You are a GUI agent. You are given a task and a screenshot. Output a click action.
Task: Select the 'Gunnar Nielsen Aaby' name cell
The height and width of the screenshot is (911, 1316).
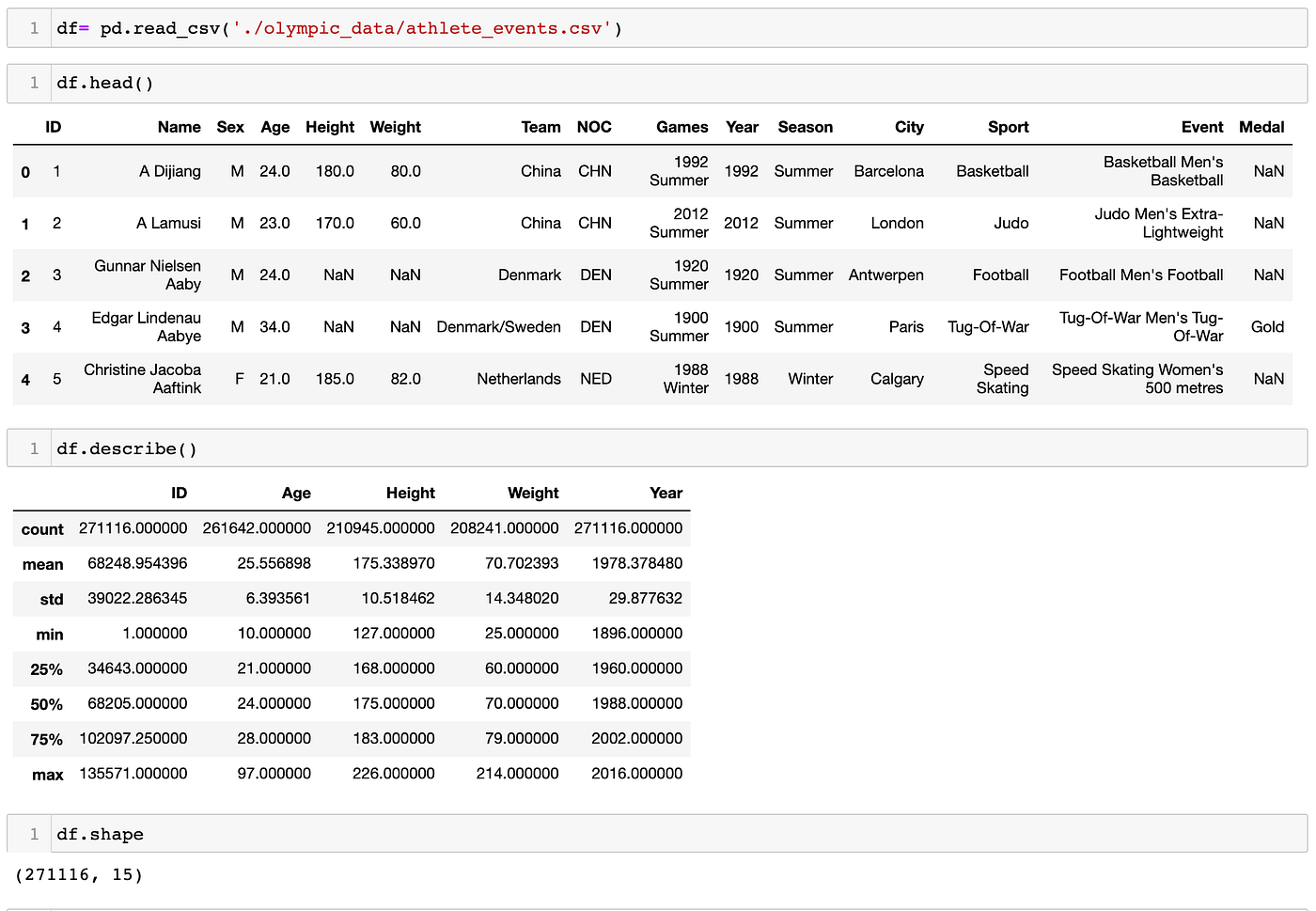[148, 275]
